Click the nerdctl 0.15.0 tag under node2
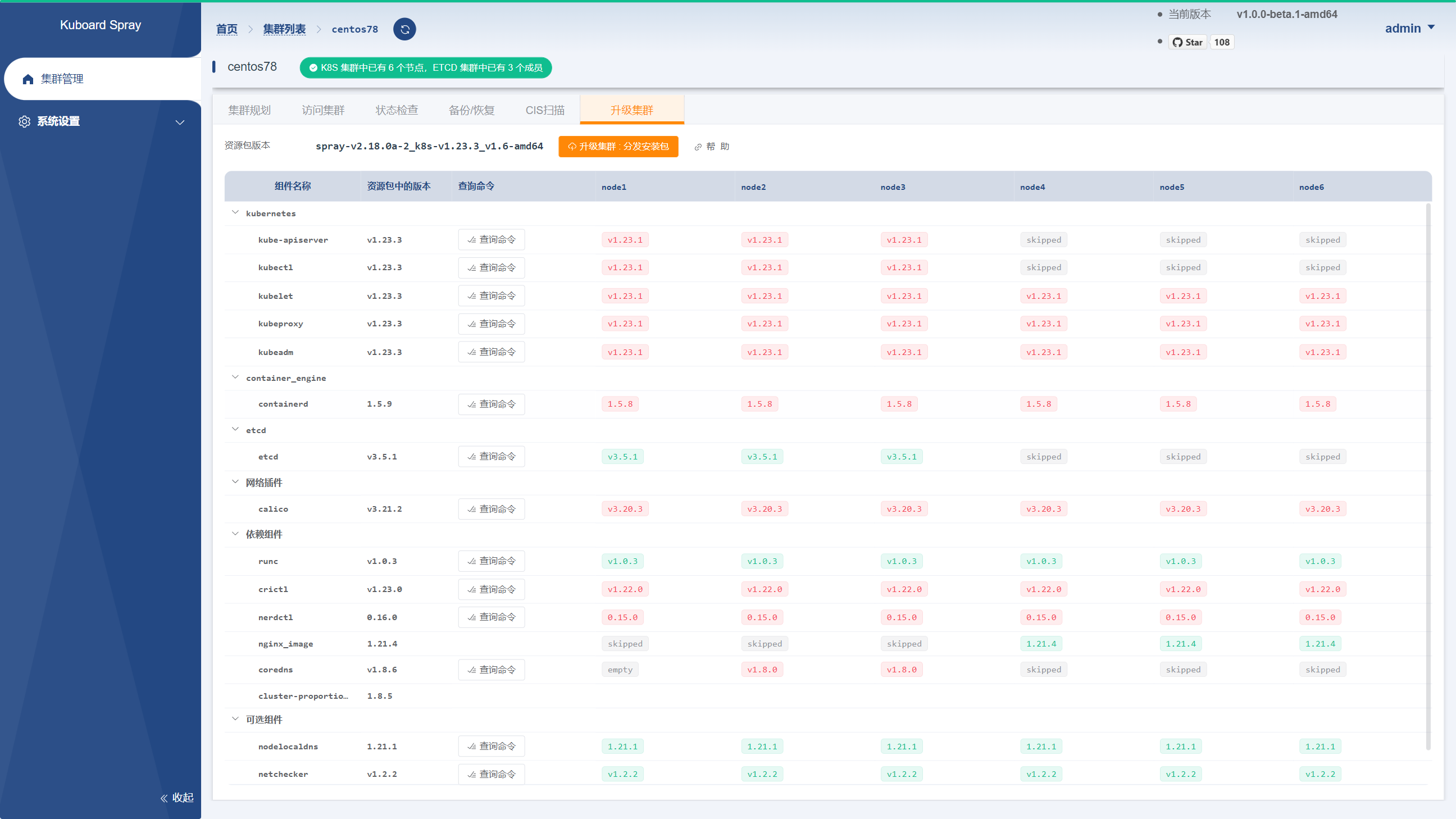Viewport: 1456px width, 819px height. click(762, 617)
